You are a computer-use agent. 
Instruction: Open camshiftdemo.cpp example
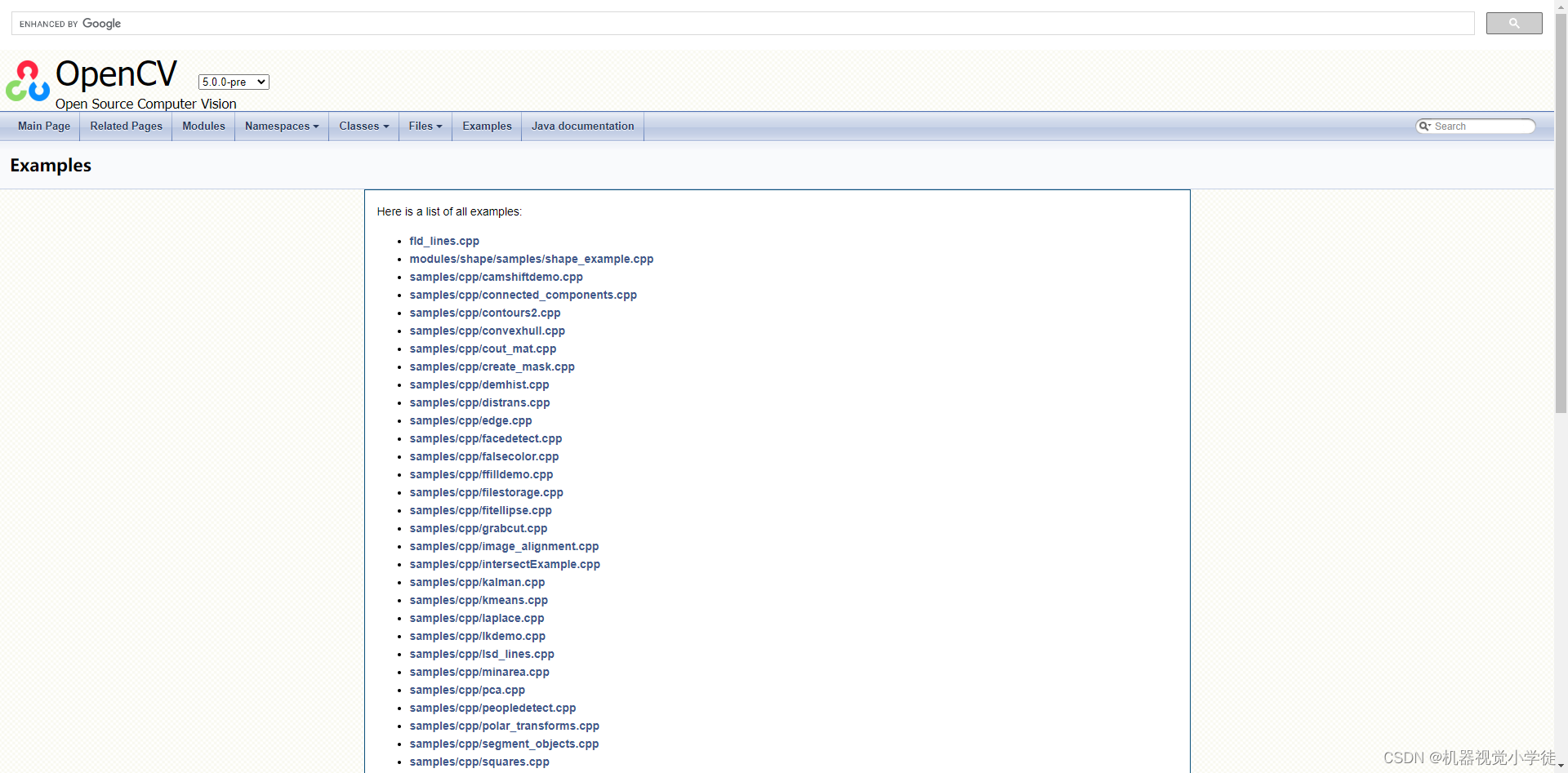pyautogui.click(x=497, y=277)
